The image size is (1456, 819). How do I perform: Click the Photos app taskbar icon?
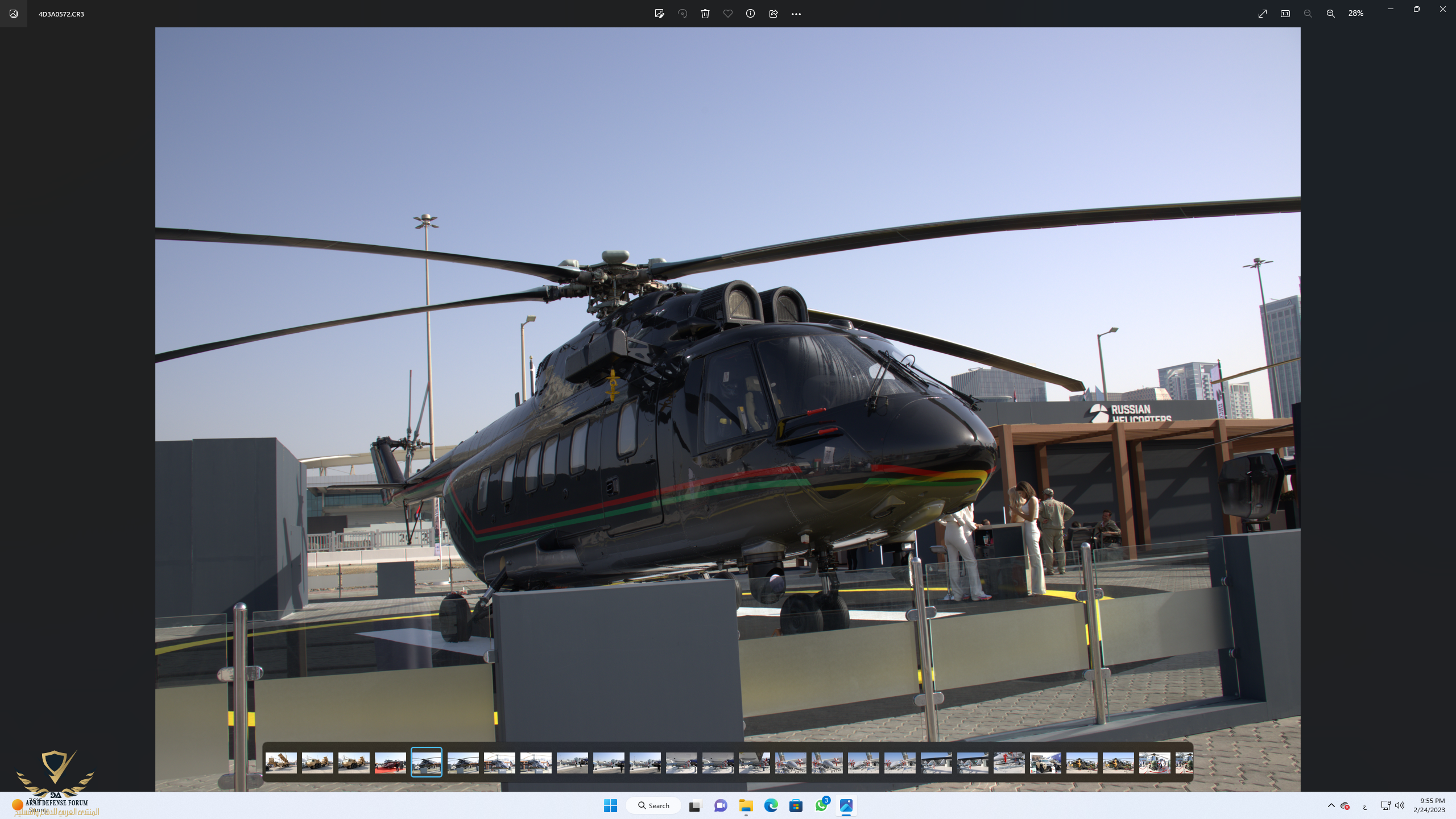tap(846, 805)
